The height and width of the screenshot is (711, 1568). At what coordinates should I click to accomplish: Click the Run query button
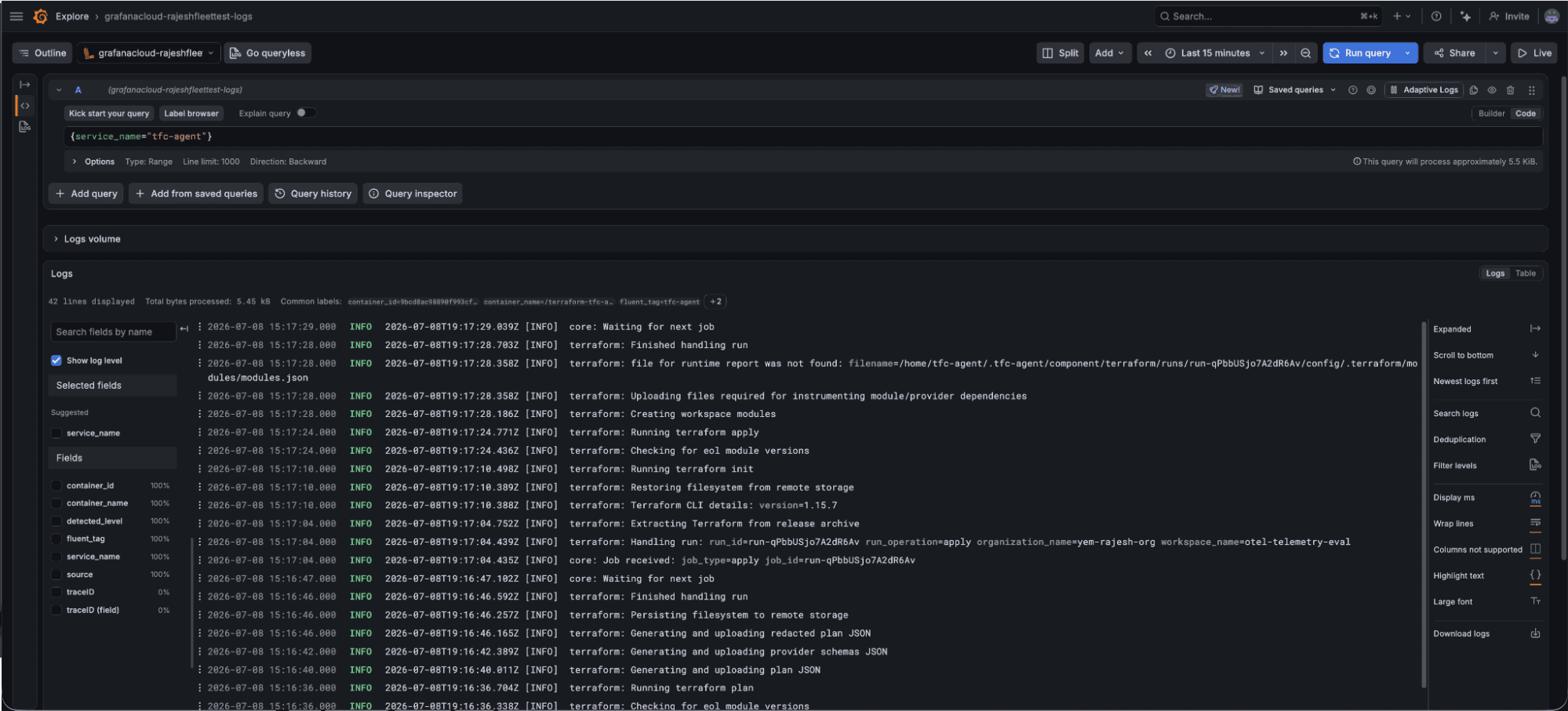pos(1361,53)
